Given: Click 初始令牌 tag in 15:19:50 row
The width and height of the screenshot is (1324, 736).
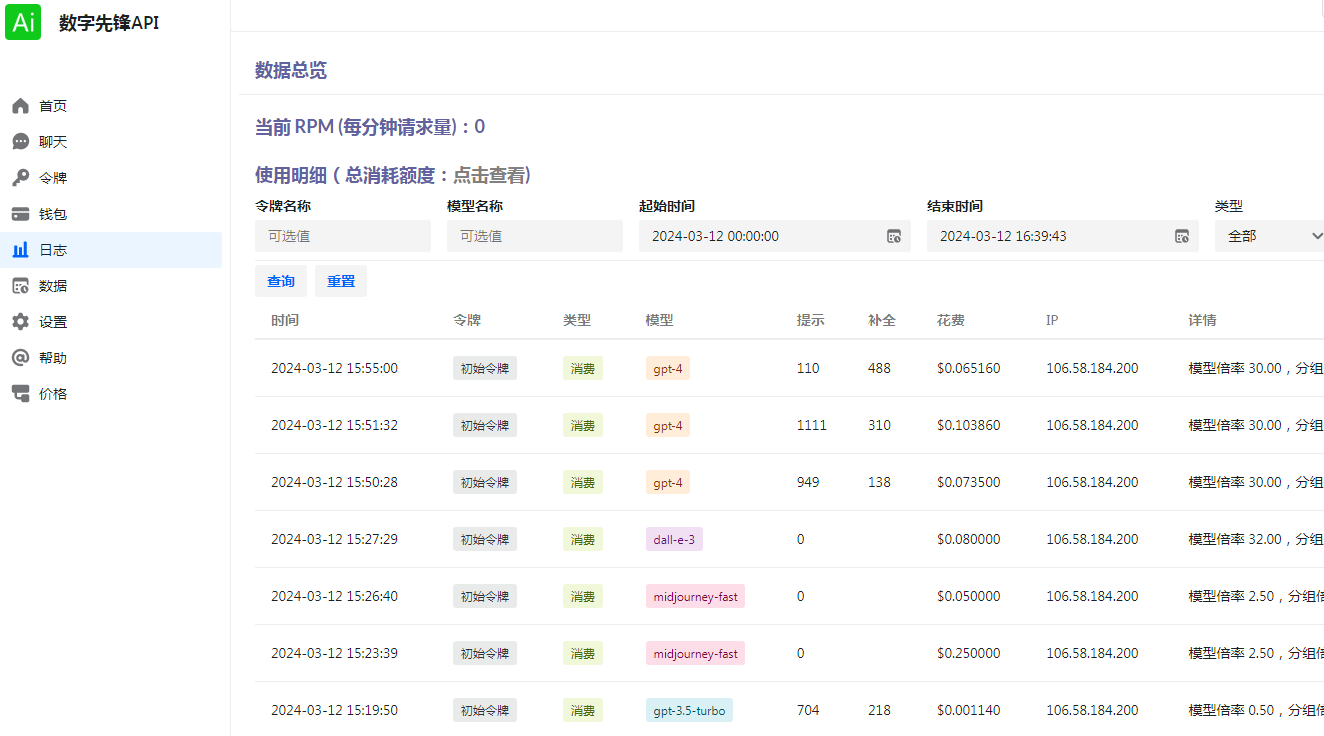Looking at the screenshot, I should pyautogui.click(x=485, y=710).
